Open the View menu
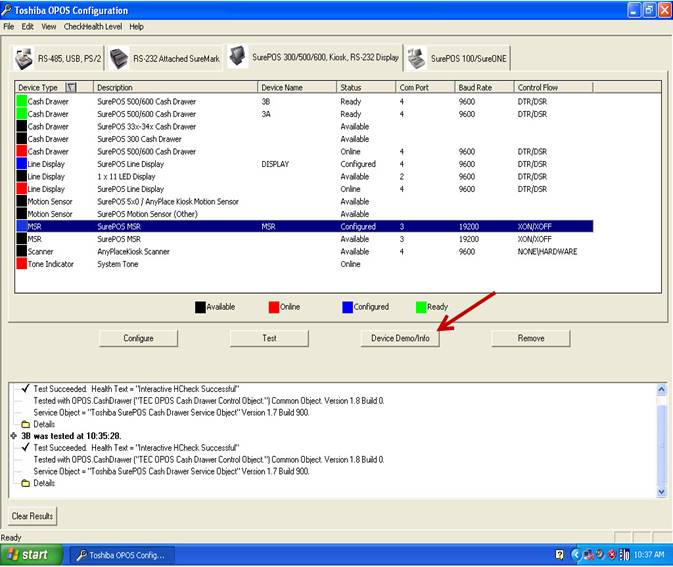 tap(48, 27)
